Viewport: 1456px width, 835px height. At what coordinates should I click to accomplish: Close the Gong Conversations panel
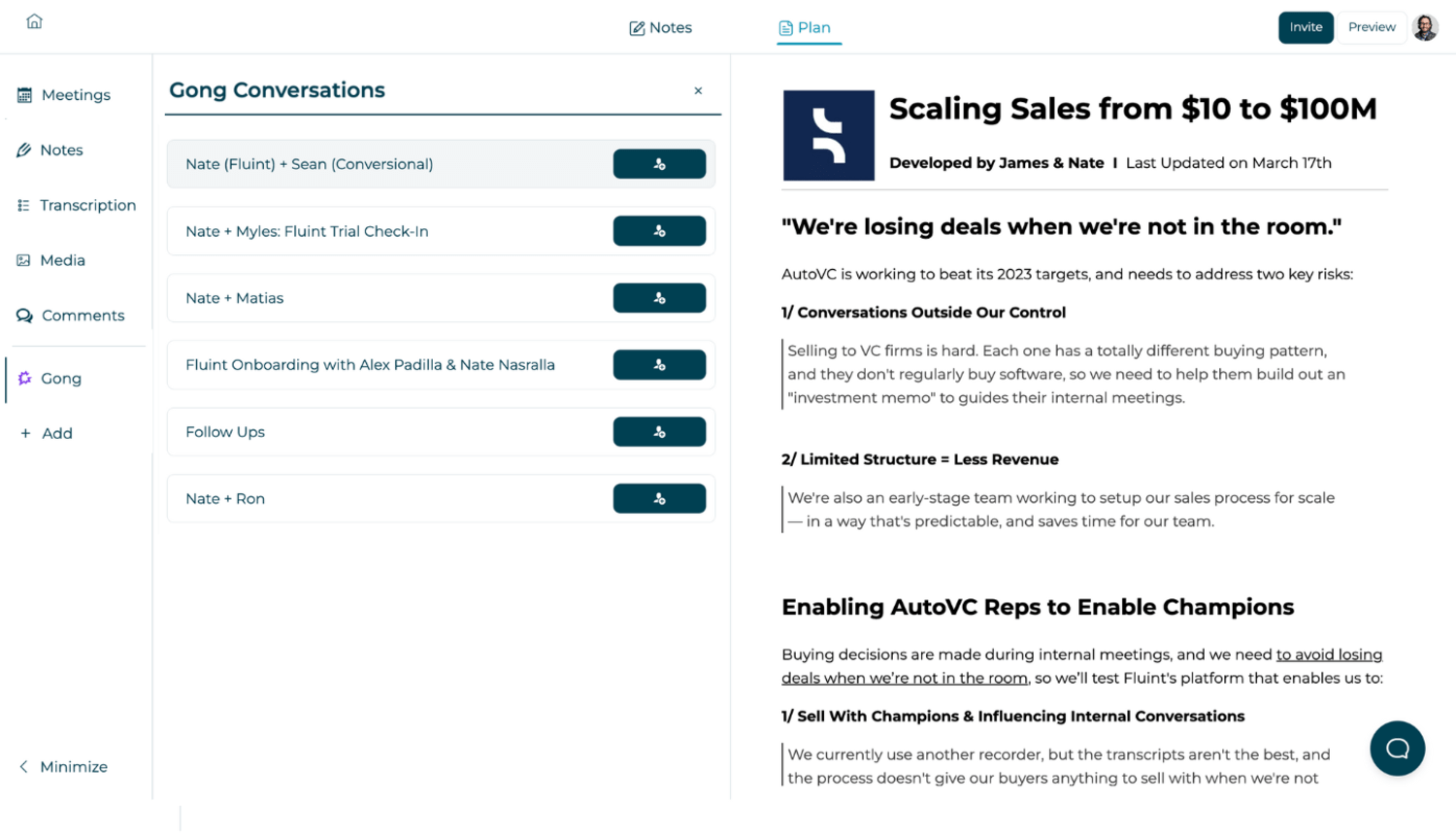coord(698,91)
